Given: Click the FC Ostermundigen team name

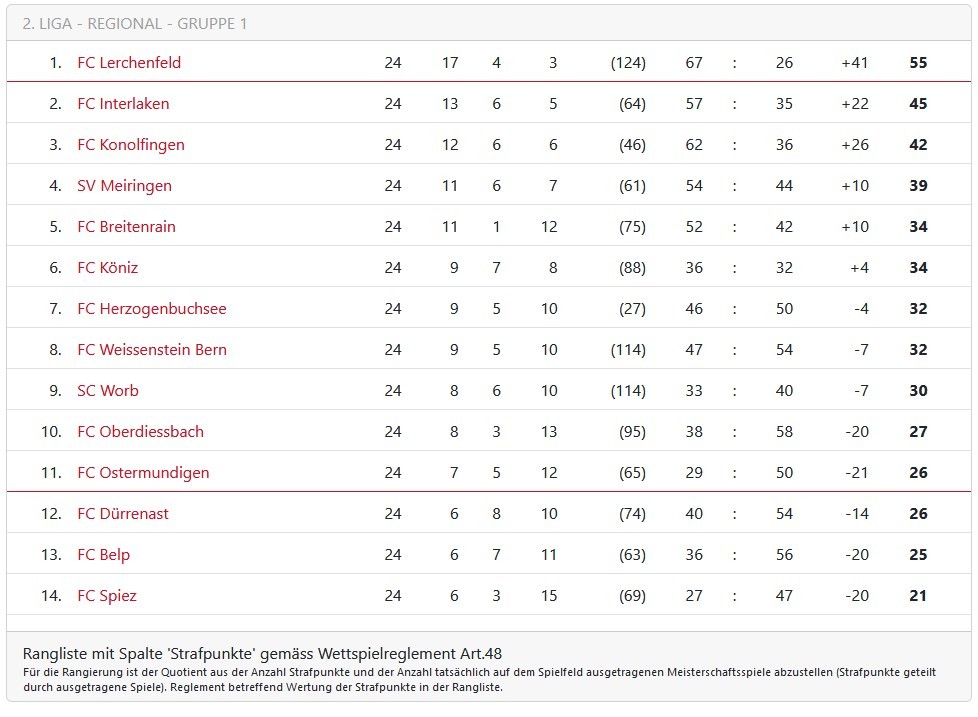Looking at the screenshot, I should coord(143,473).
